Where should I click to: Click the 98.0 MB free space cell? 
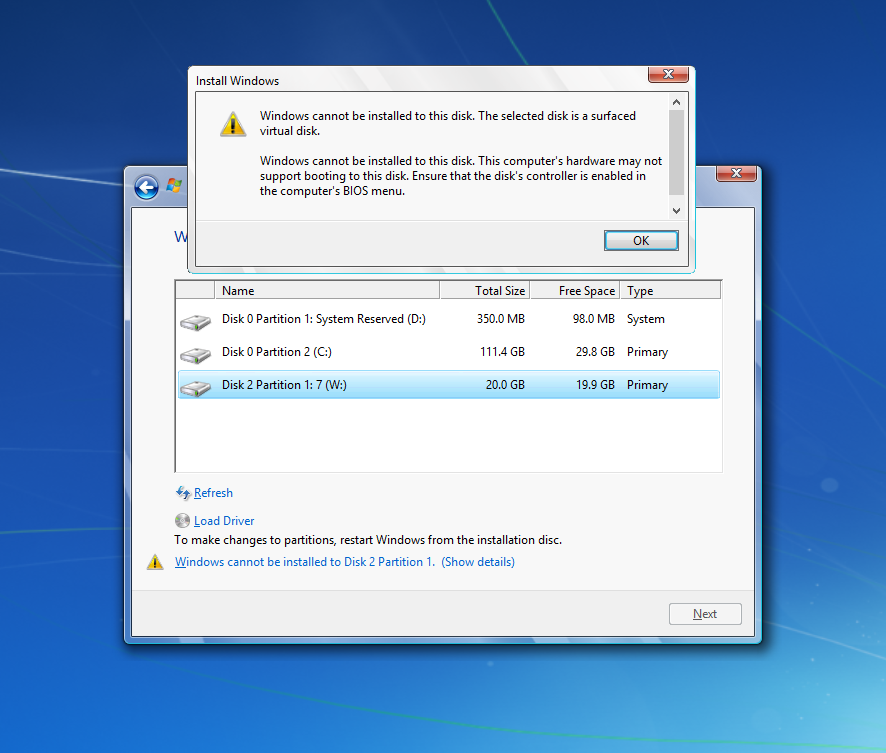click(x=593, y=319)
